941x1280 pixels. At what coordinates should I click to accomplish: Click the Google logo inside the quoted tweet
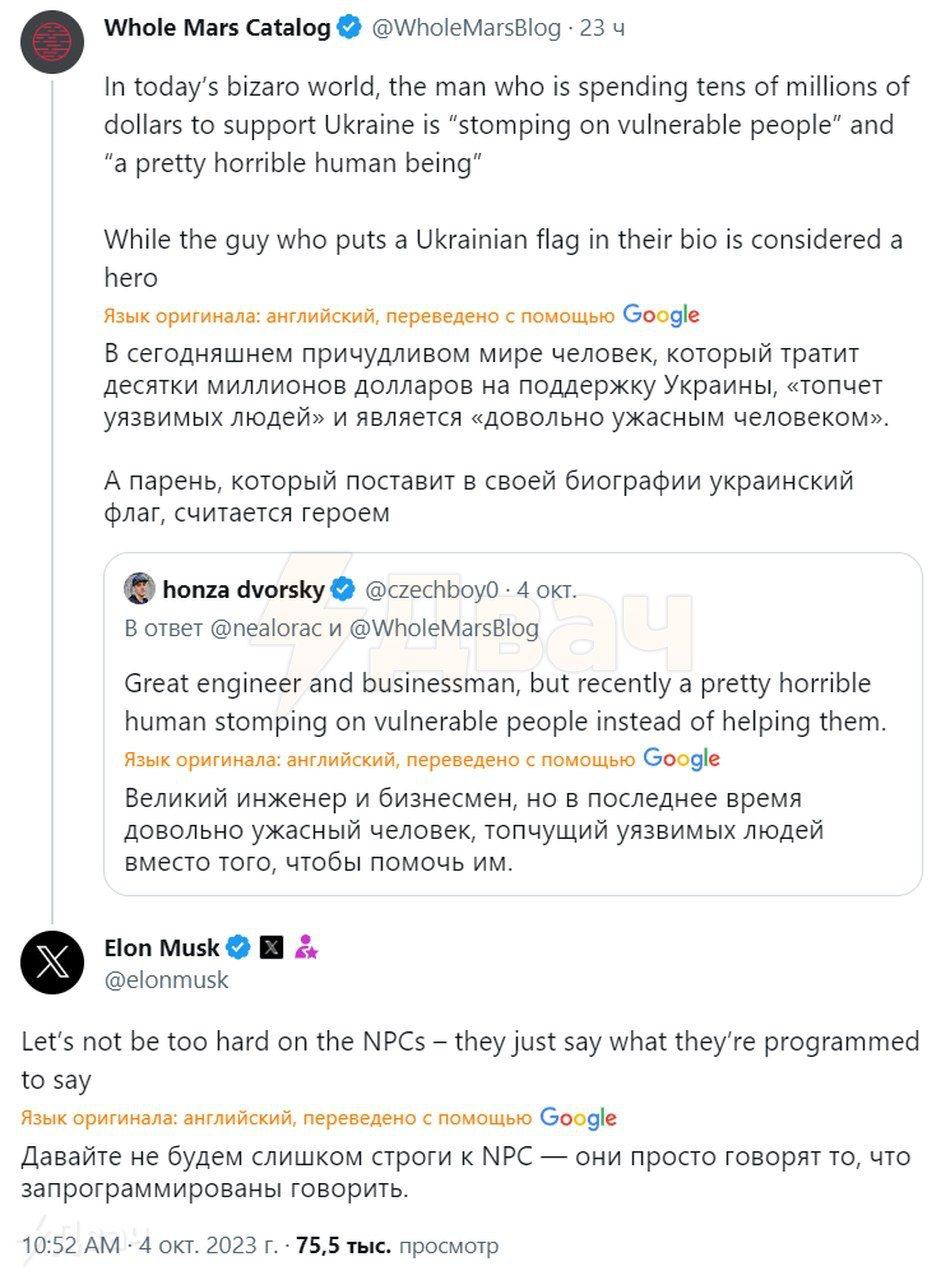coord(683,759)
